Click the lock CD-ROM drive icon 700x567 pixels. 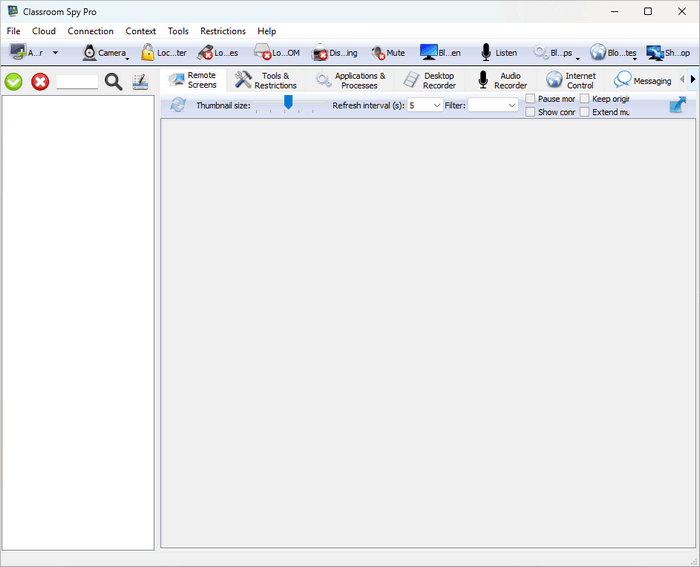pos(262,52)
